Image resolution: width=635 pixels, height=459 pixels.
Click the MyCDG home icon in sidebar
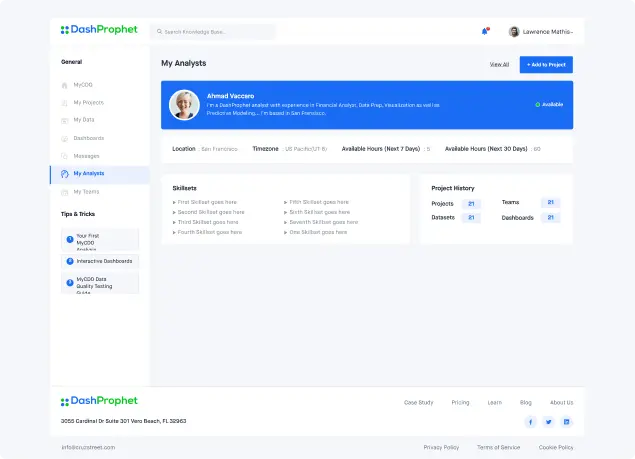tap(65, 85)
